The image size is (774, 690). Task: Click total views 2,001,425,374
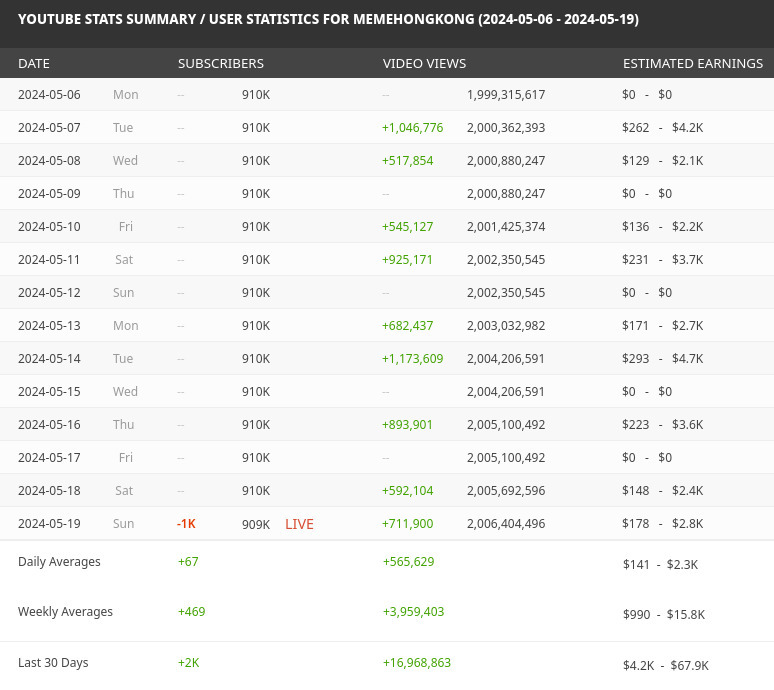pos(506,227)
